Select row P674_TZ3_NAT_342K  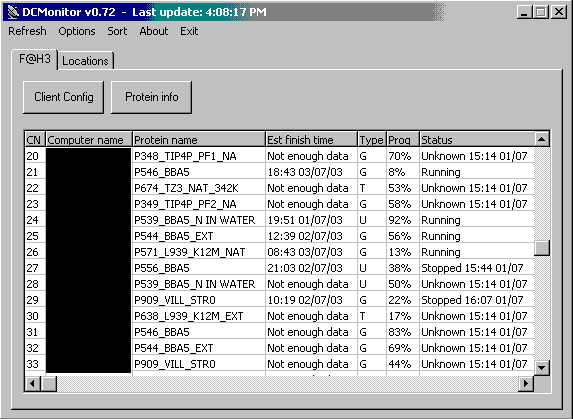[279, 188]
